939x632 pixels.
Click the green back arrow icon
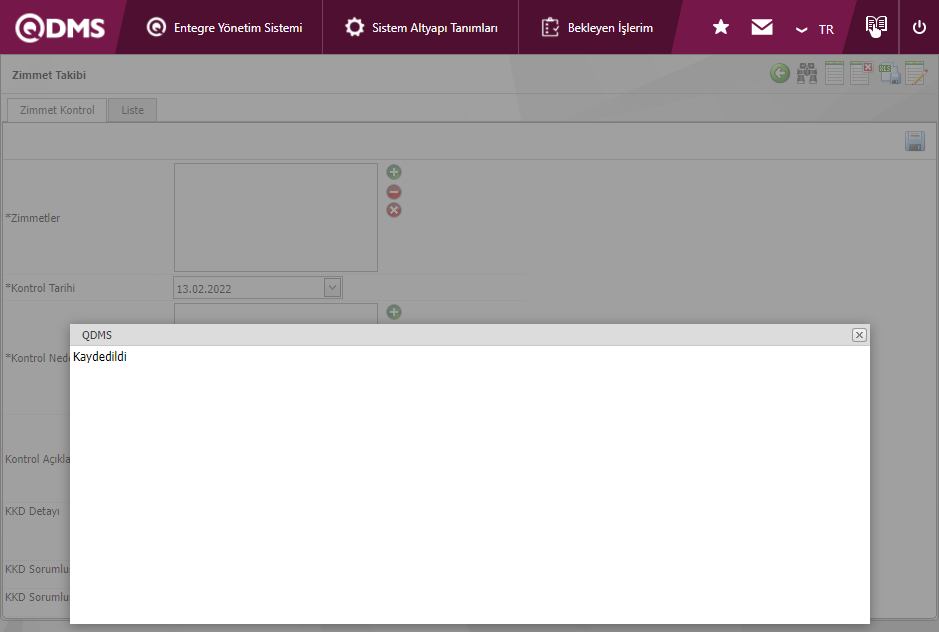(780, 74)
